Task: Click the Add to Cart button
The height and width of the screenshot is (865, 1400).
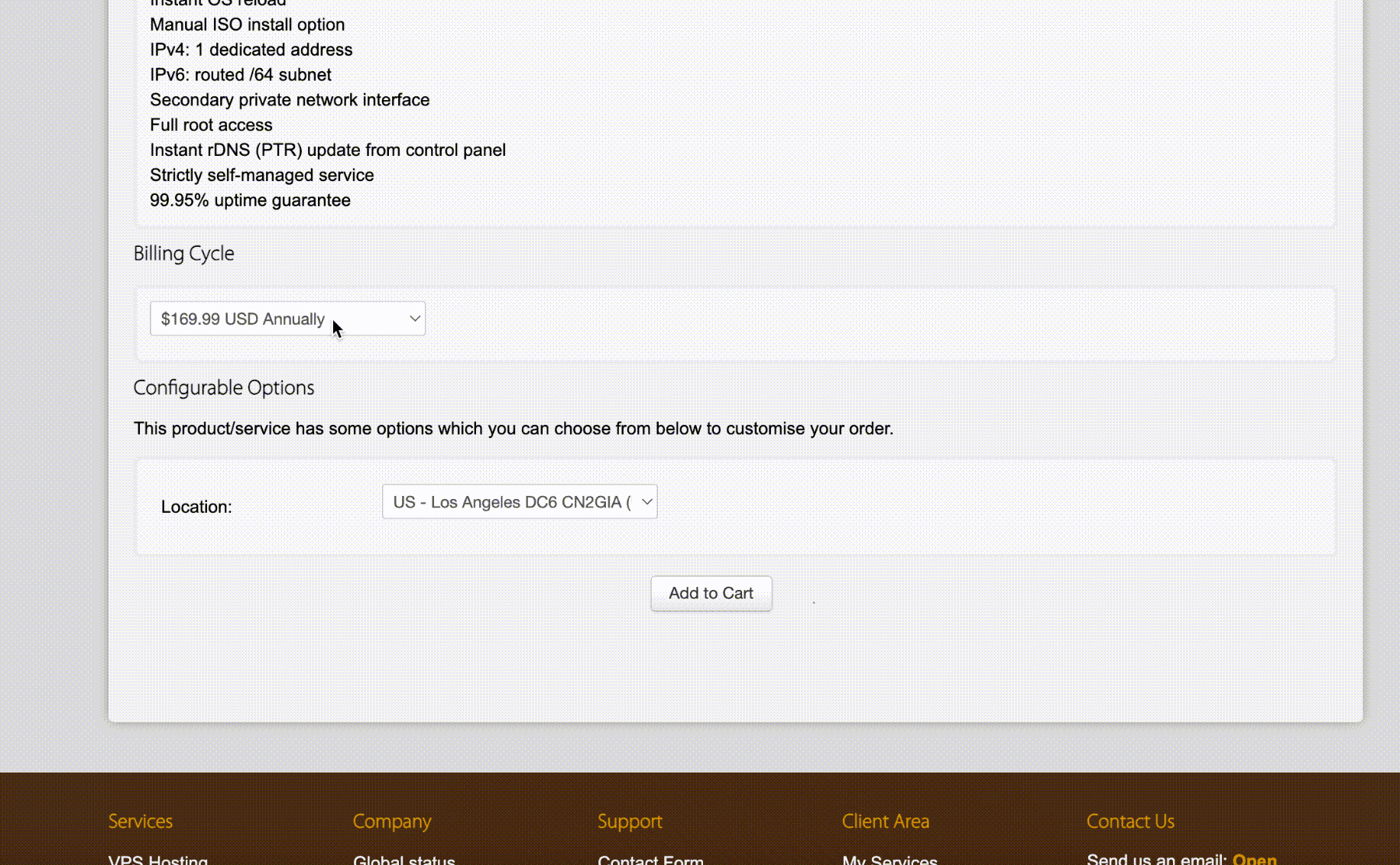Action: pos(711,593)
